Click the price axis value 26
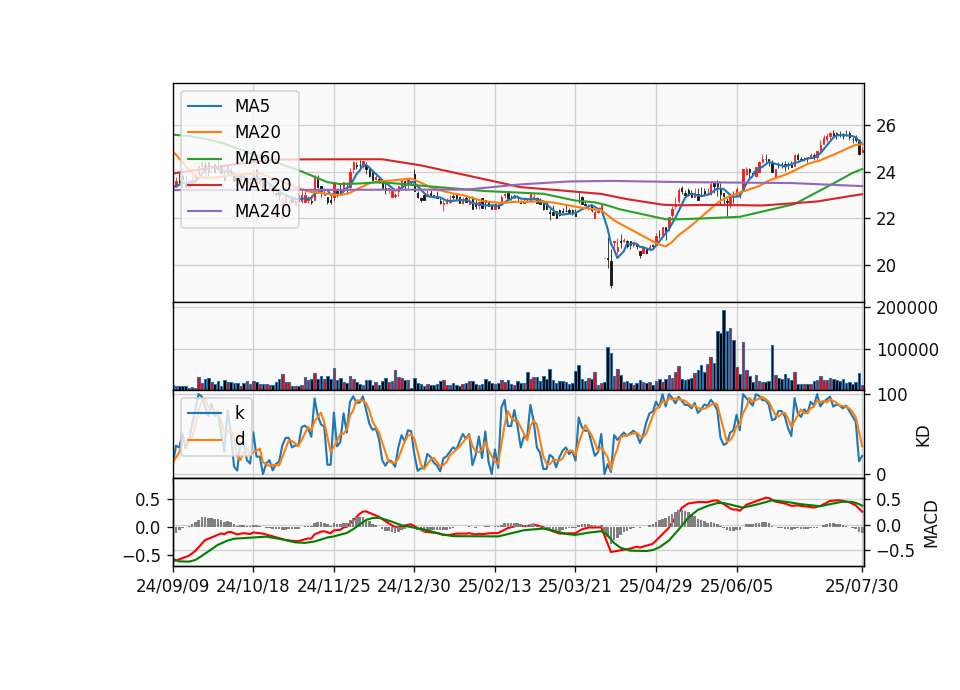Viewport: 960px width, 690px height. (x=886, y=126)
